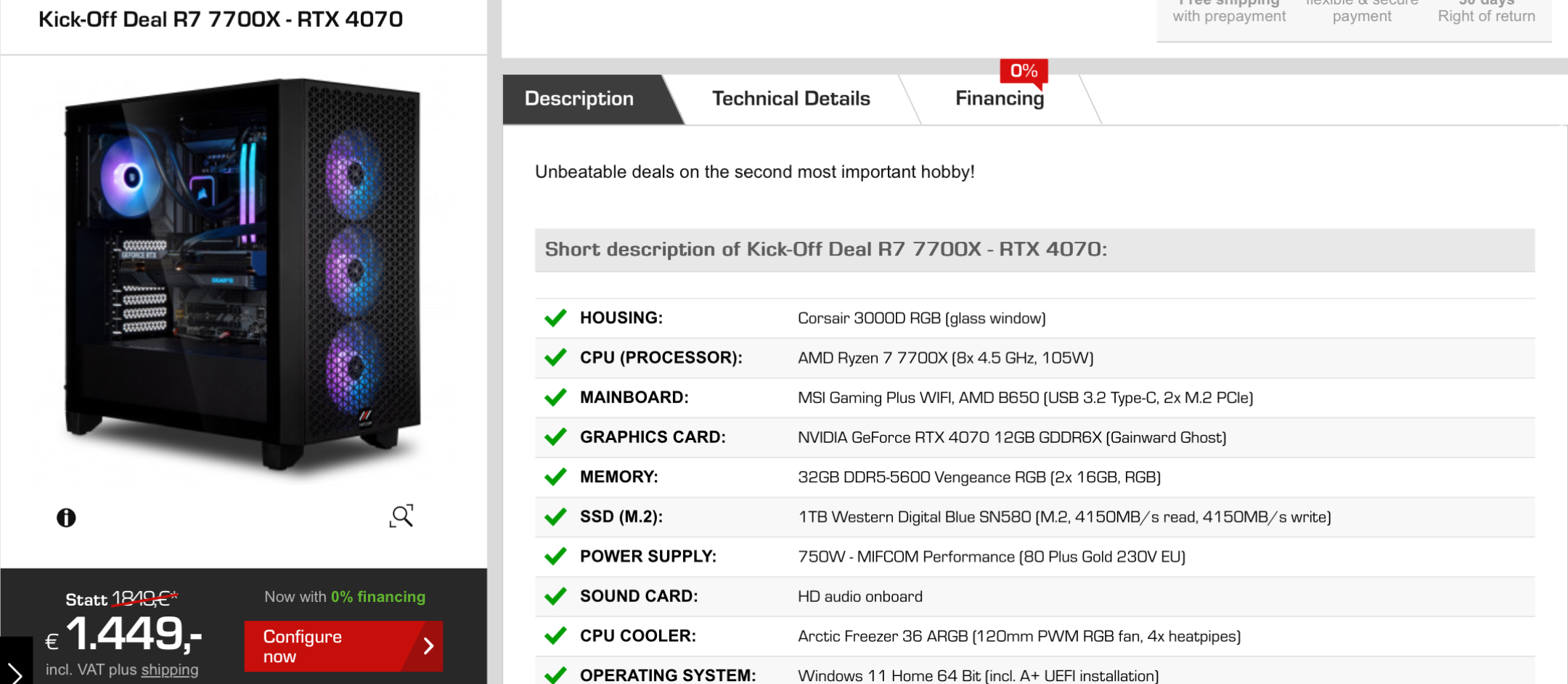Screen dimensions: 1568x684
Task: Click the Right of return text
Action: click(1486, 16)
